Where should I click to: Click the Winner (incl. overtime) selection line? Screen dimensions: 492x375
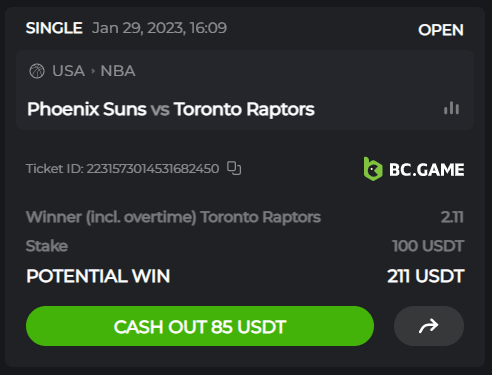(x=173, y=217)
